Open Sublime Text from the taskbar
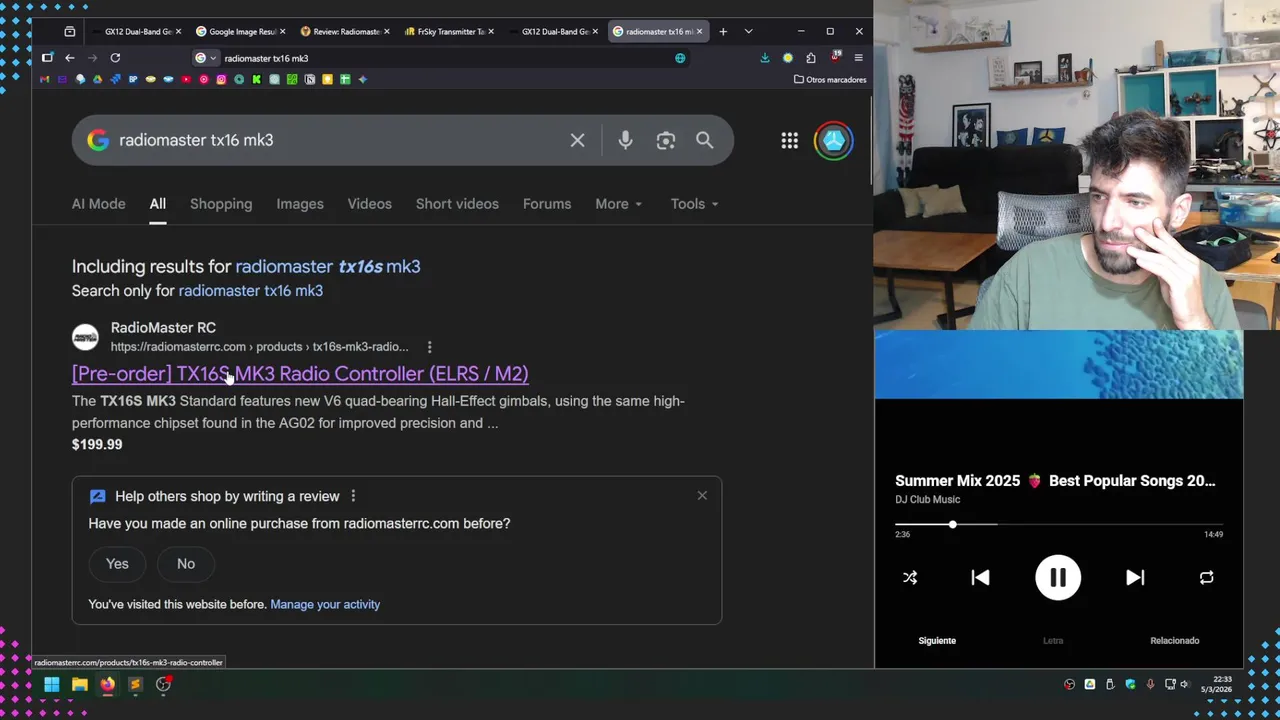1280x720 pixels. pos(135,684)
